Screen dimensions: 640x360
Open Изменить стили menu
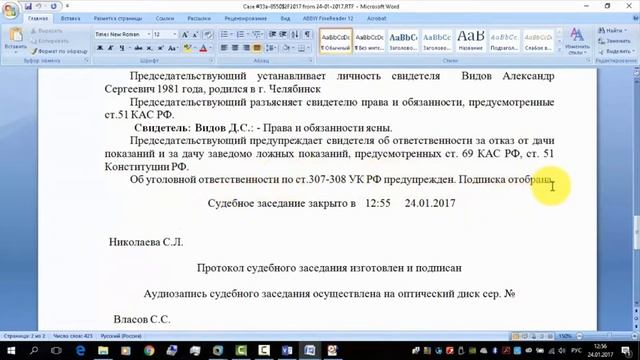(577, 41)
